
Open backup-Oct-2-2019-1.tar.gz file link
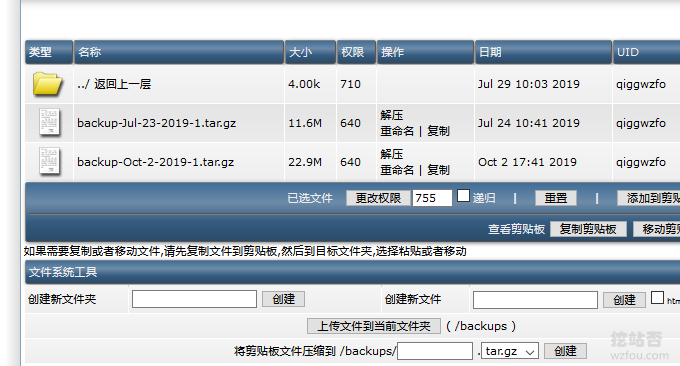[x=155, y=162]
